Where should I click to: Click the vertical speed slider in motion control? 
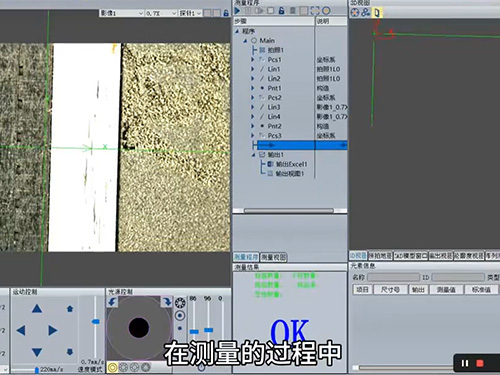coord(95,322)
